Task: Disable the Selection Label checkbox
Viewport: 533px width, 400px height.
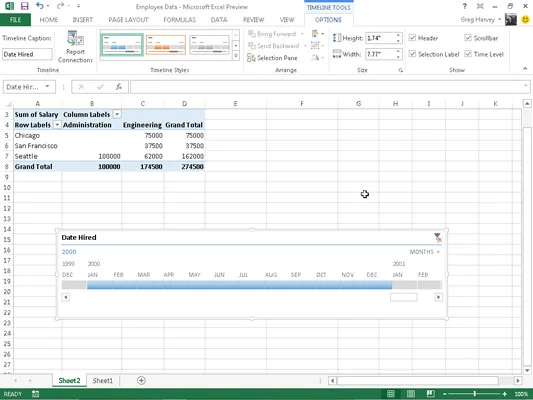Action: click(x=412, y=54)
